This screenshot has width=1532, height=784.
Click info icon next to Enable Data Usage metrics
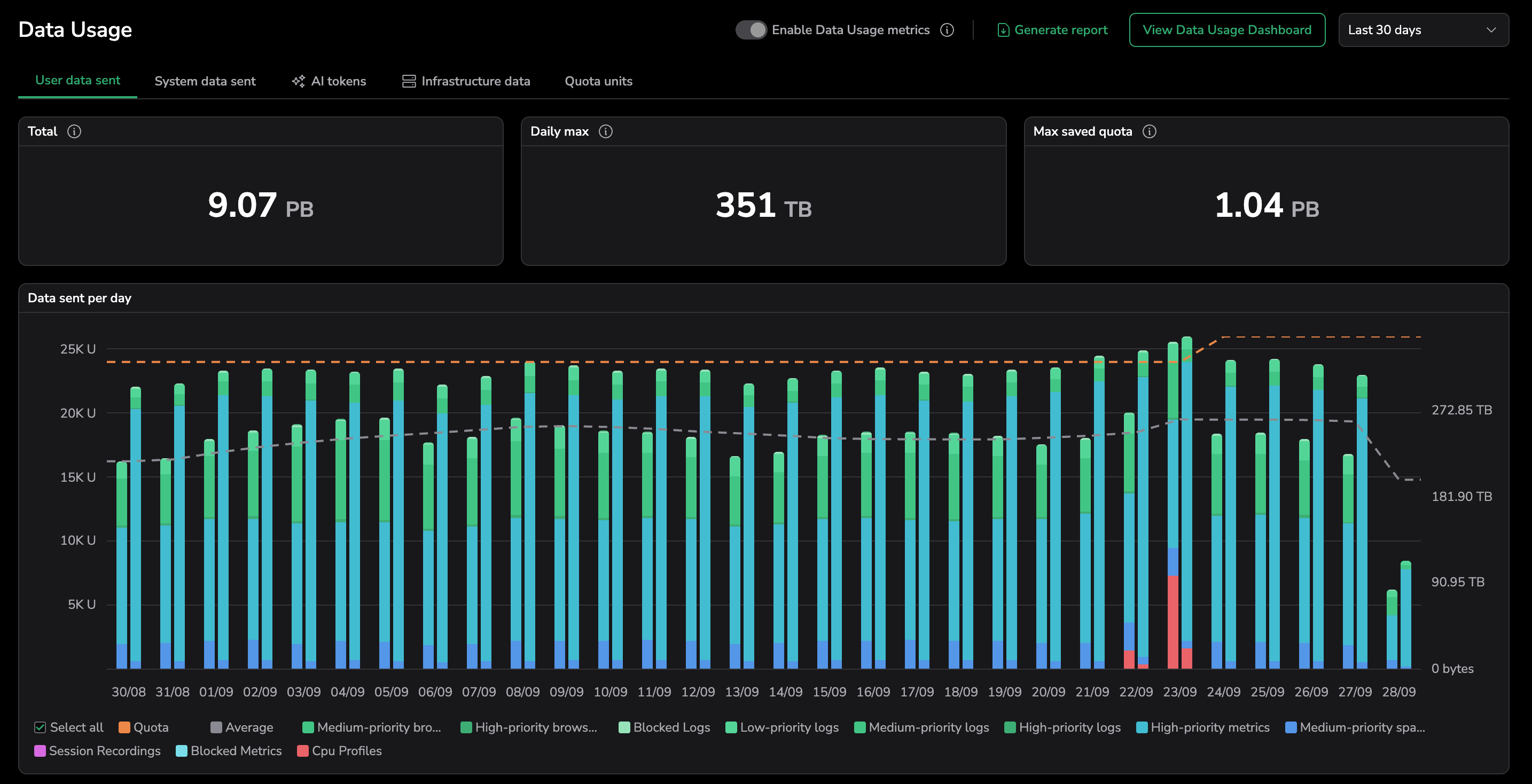point(947,30)
